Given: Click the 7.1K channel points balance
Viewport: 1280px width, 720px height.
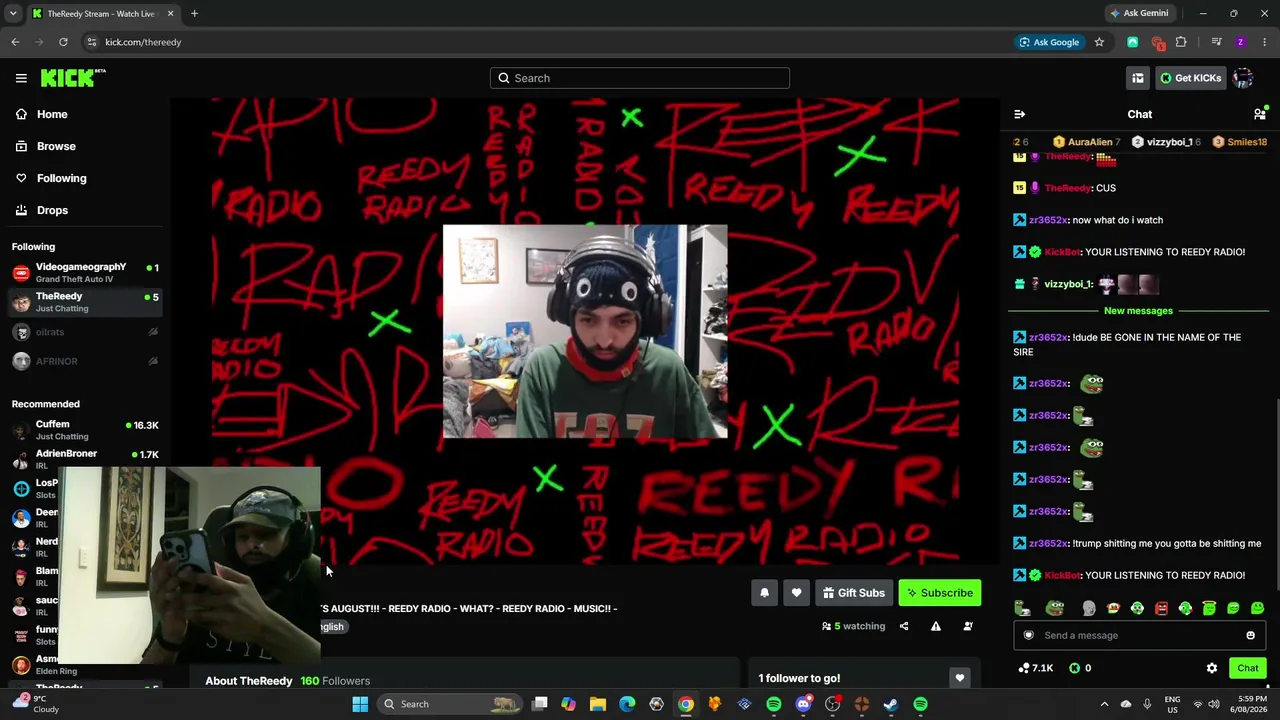Looking at the screenshot, I should (1035, 668).
